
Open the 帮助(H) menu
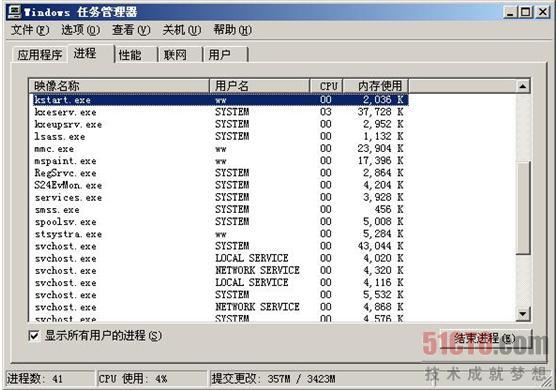(233, 30)
